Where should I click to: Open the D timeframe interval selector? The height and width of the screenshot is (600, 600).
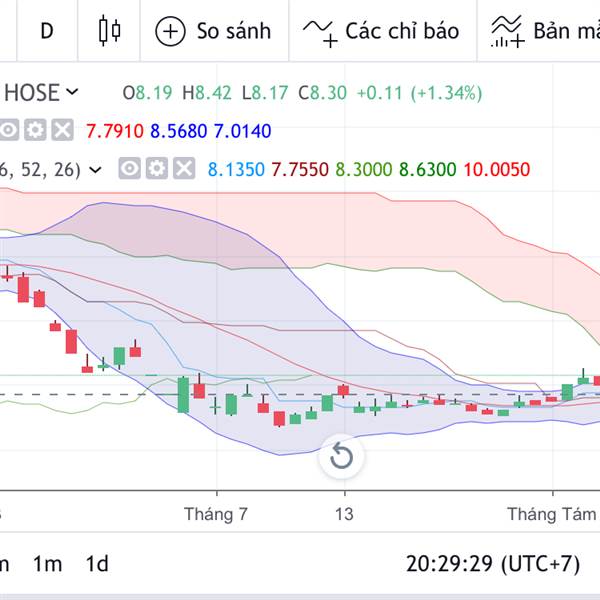click(47, 31)
